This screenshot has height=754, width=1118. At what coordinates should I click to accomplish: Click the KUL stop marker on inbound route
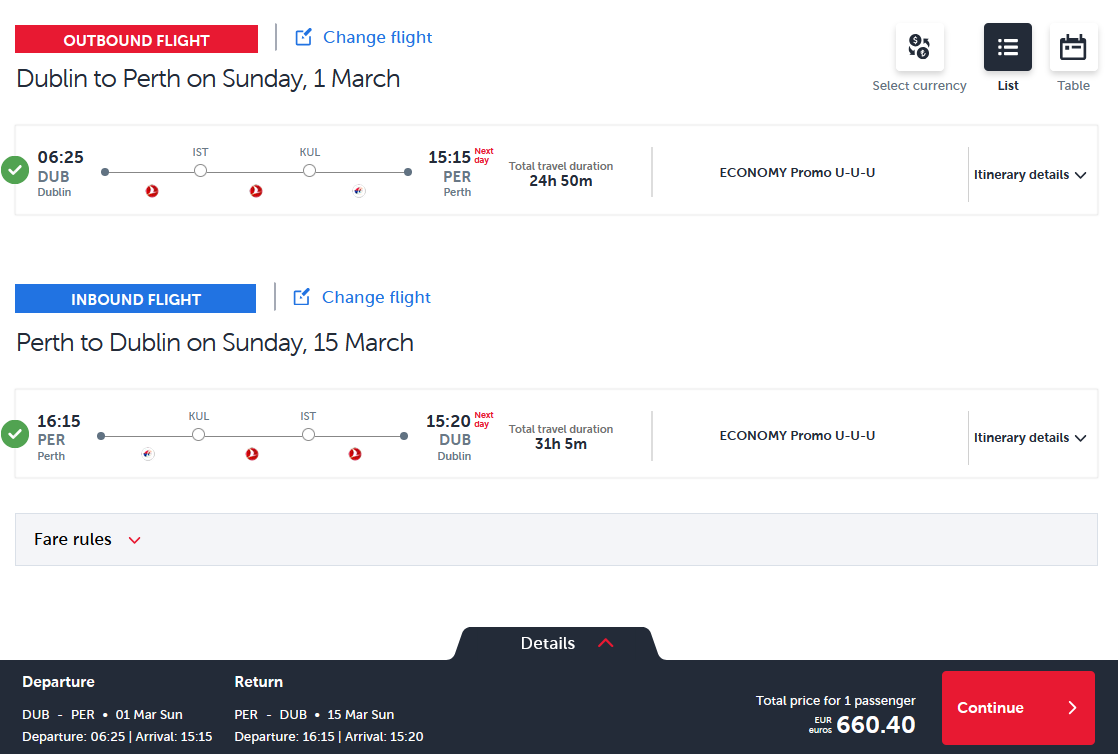(199, 435)
